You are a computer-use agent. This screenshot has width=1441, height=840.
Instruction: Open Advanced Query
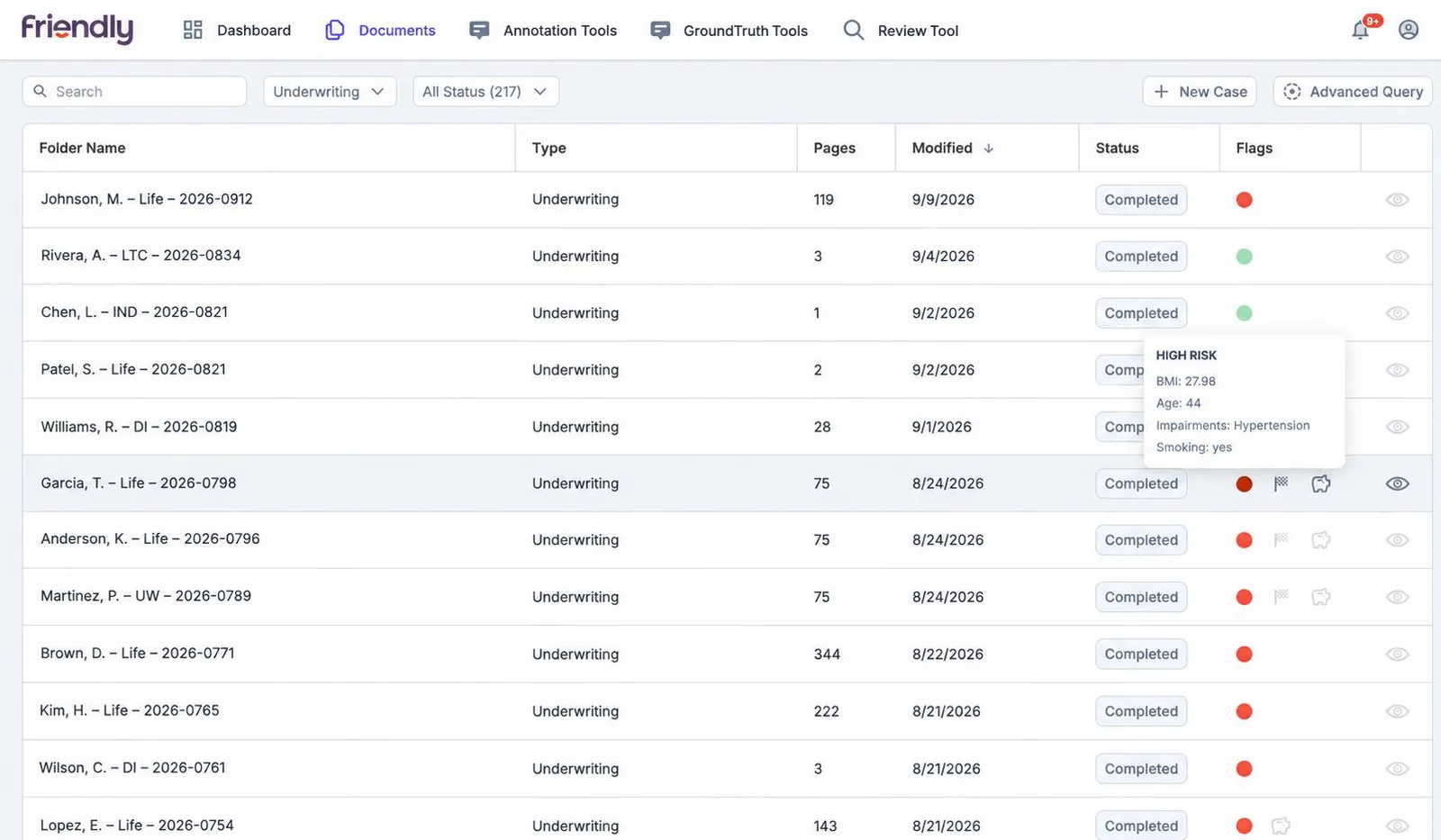(1353, 91)
